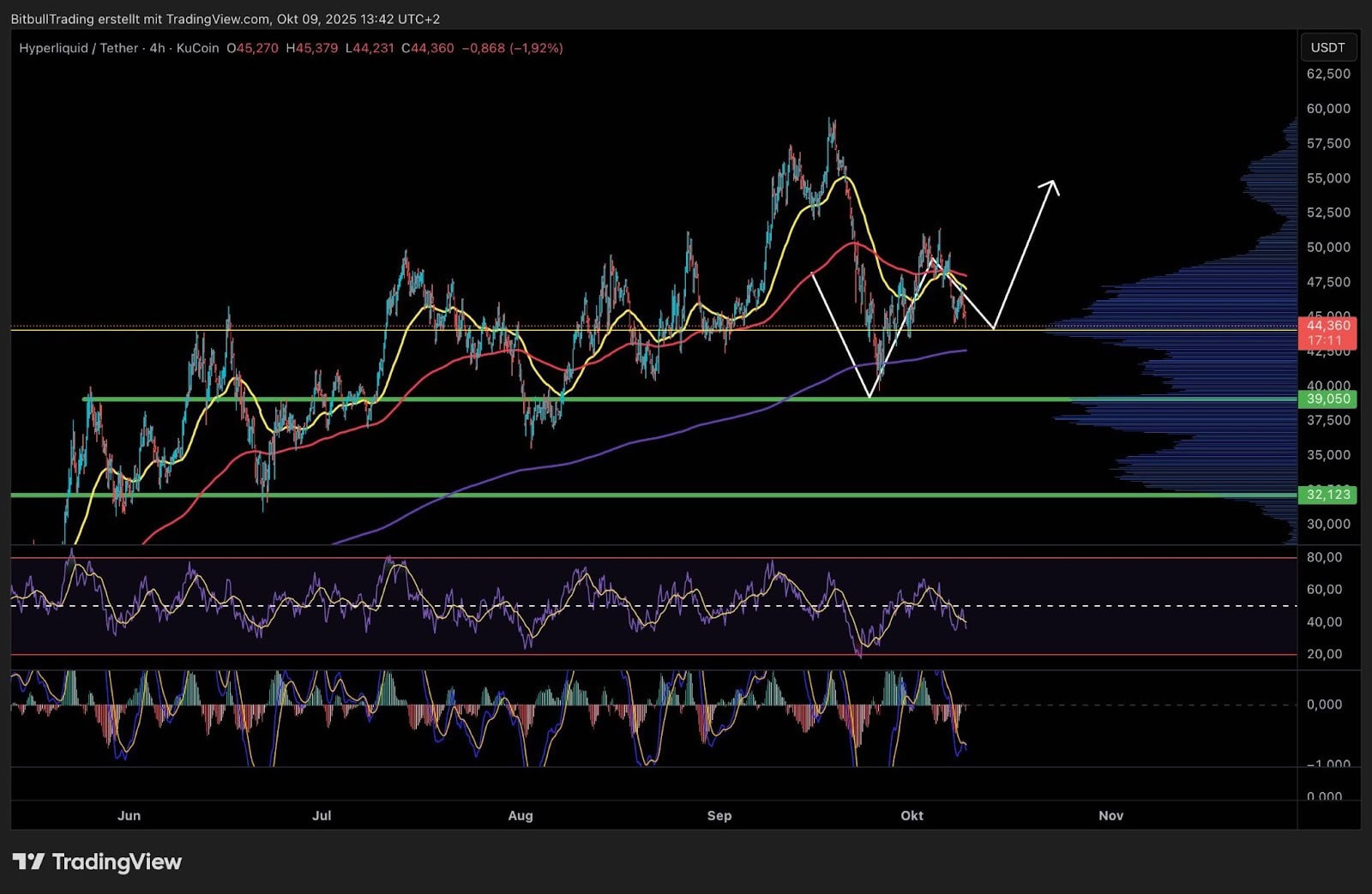The width and height of the screenshot is (1372, 894).
Task: Click the white upward projection arrowhead
Action: click(x=1051, y=185)
